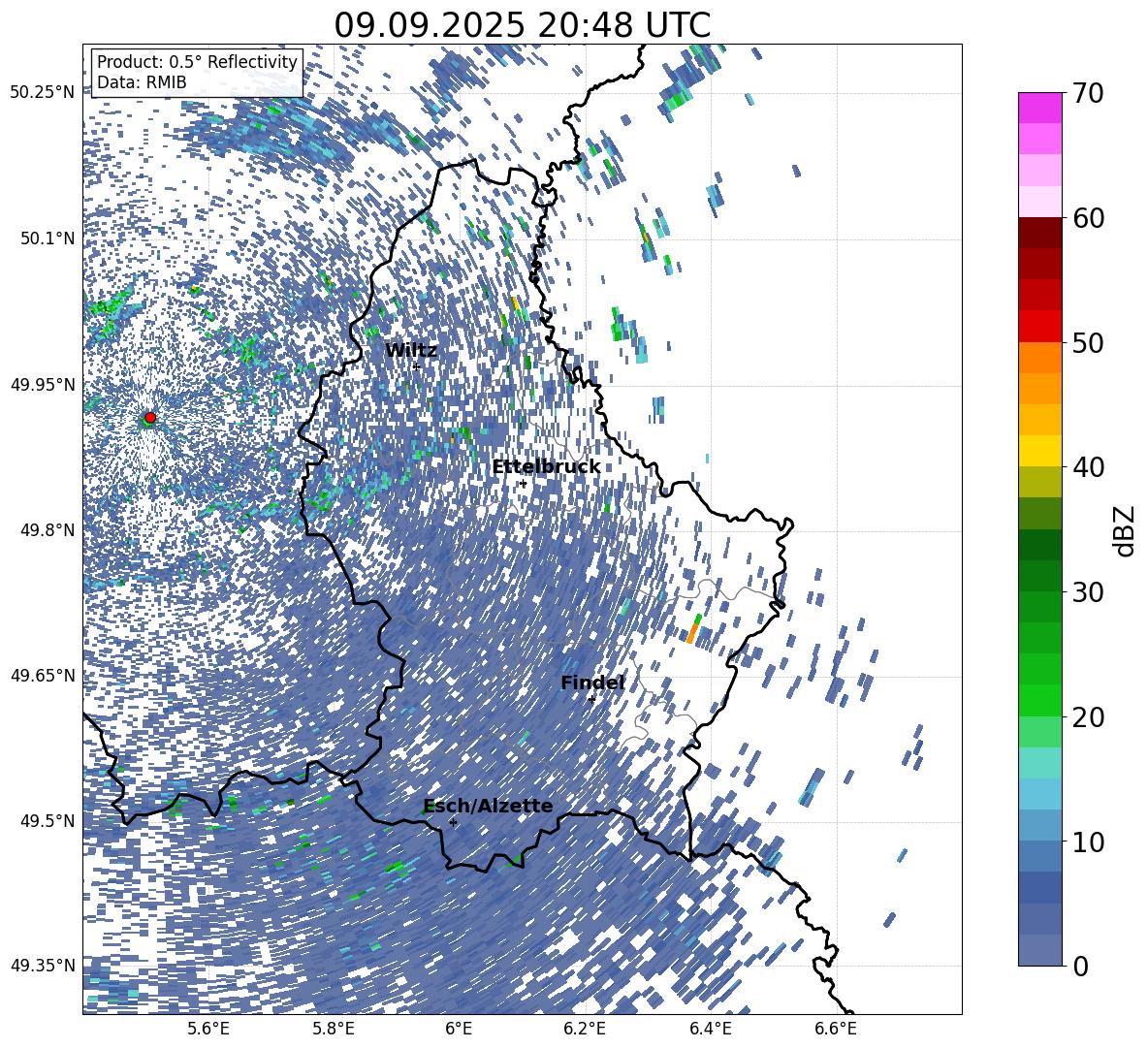The width and height of the screenshot is (1148, 1048).
Task: Click the 6°E longitude label
Action: pos(459,1029)
